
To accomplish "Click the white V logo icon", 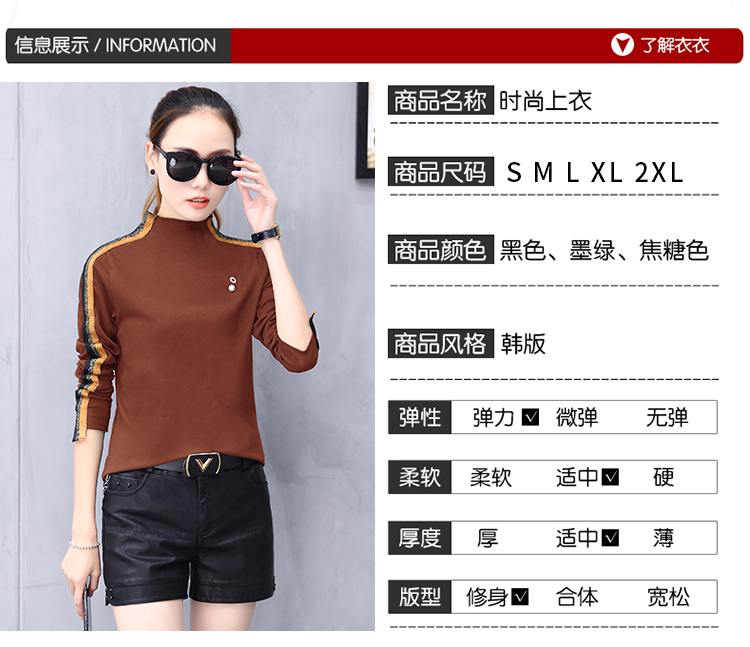I will [x=622, y=45].
